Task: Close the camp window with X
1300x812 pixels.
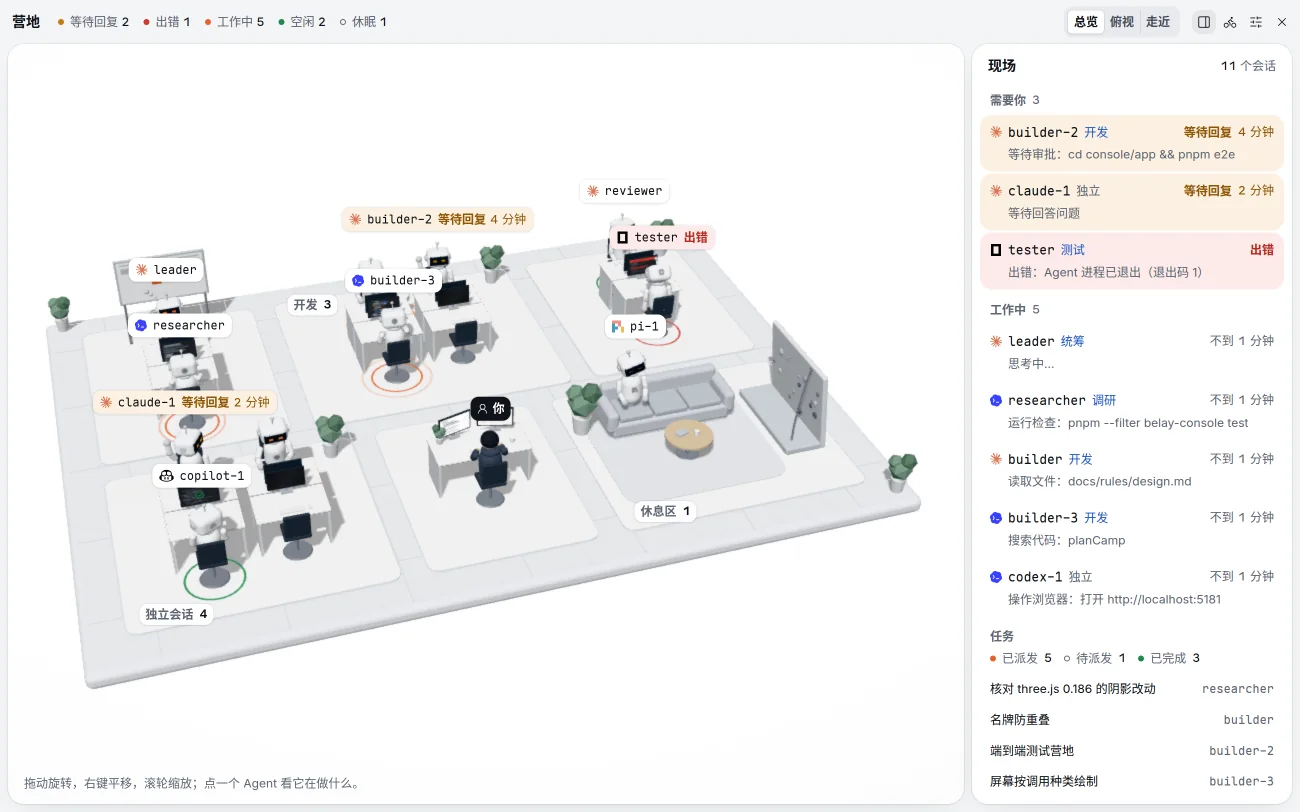Action: pos(1282,22)
